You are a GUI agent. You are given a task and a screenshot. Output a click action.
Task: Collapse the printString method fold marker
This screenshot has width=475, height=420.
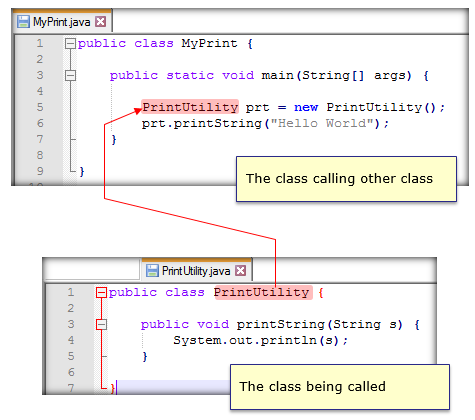(x=101, y=324)
